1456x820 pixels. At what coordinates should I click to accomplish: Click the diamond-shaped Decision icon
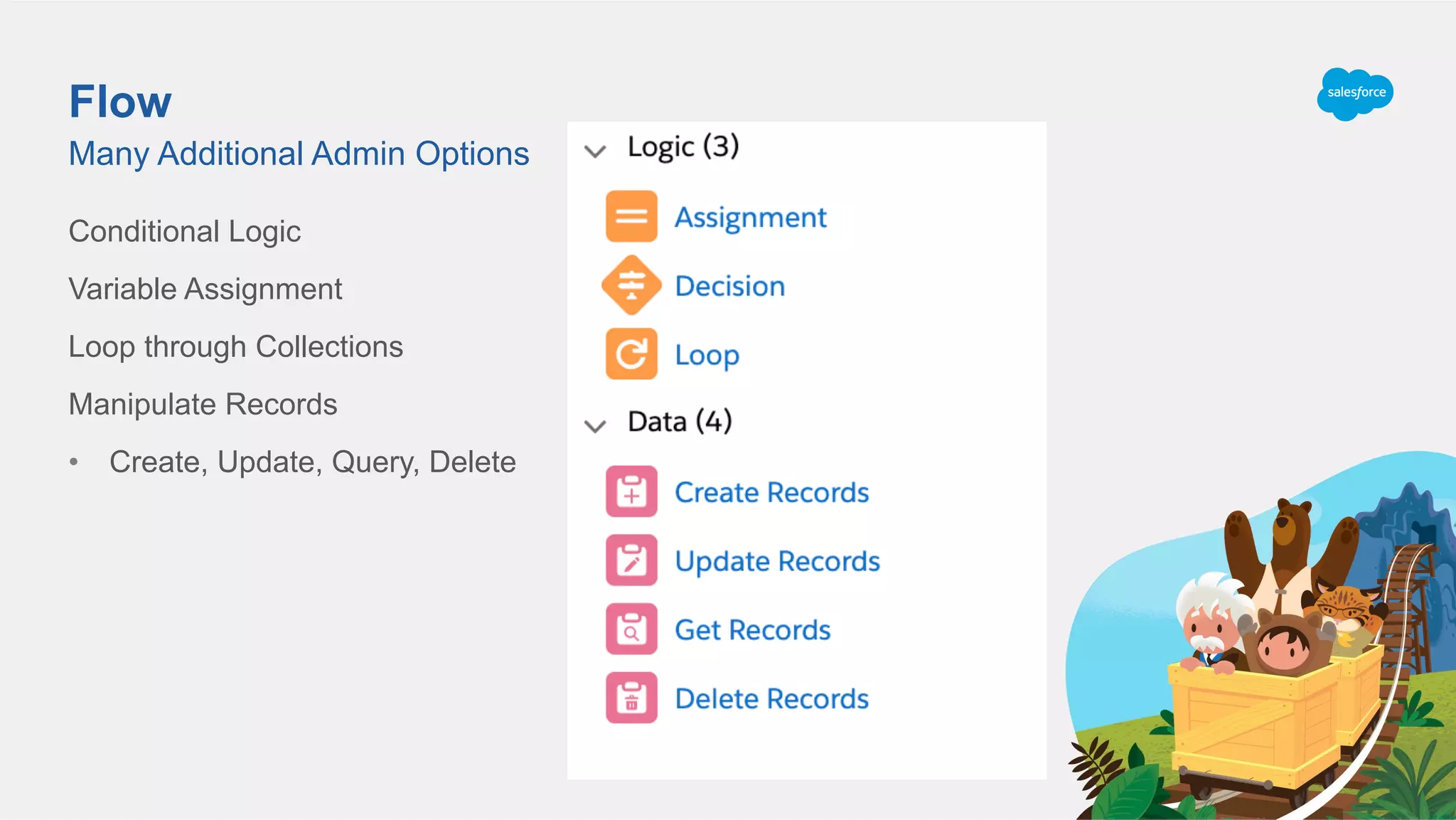point(631,285)
